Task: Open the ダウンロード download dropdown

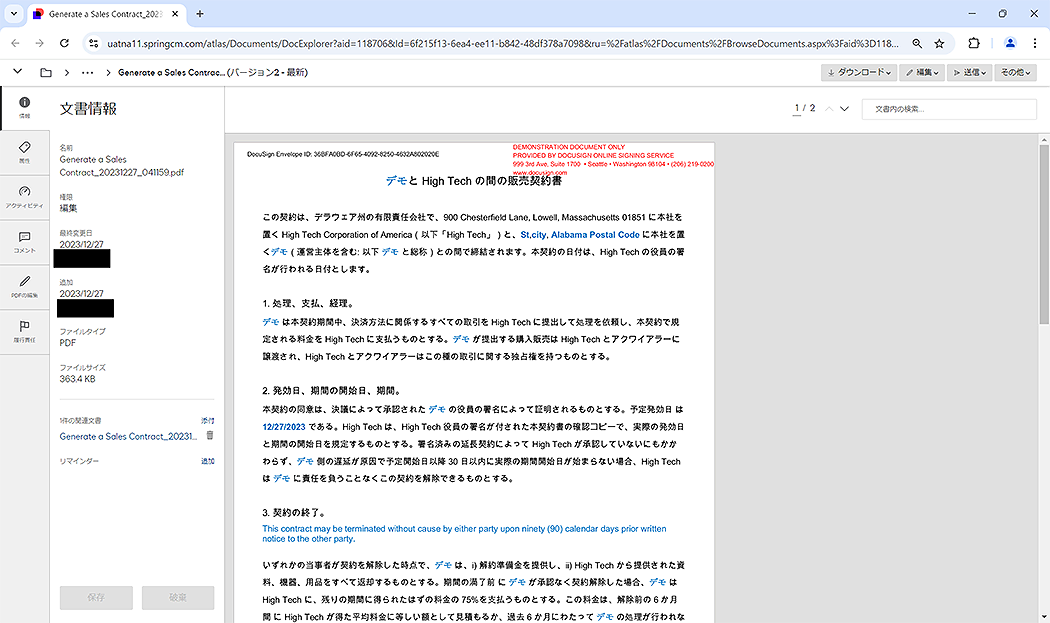Action: [859, 72]
